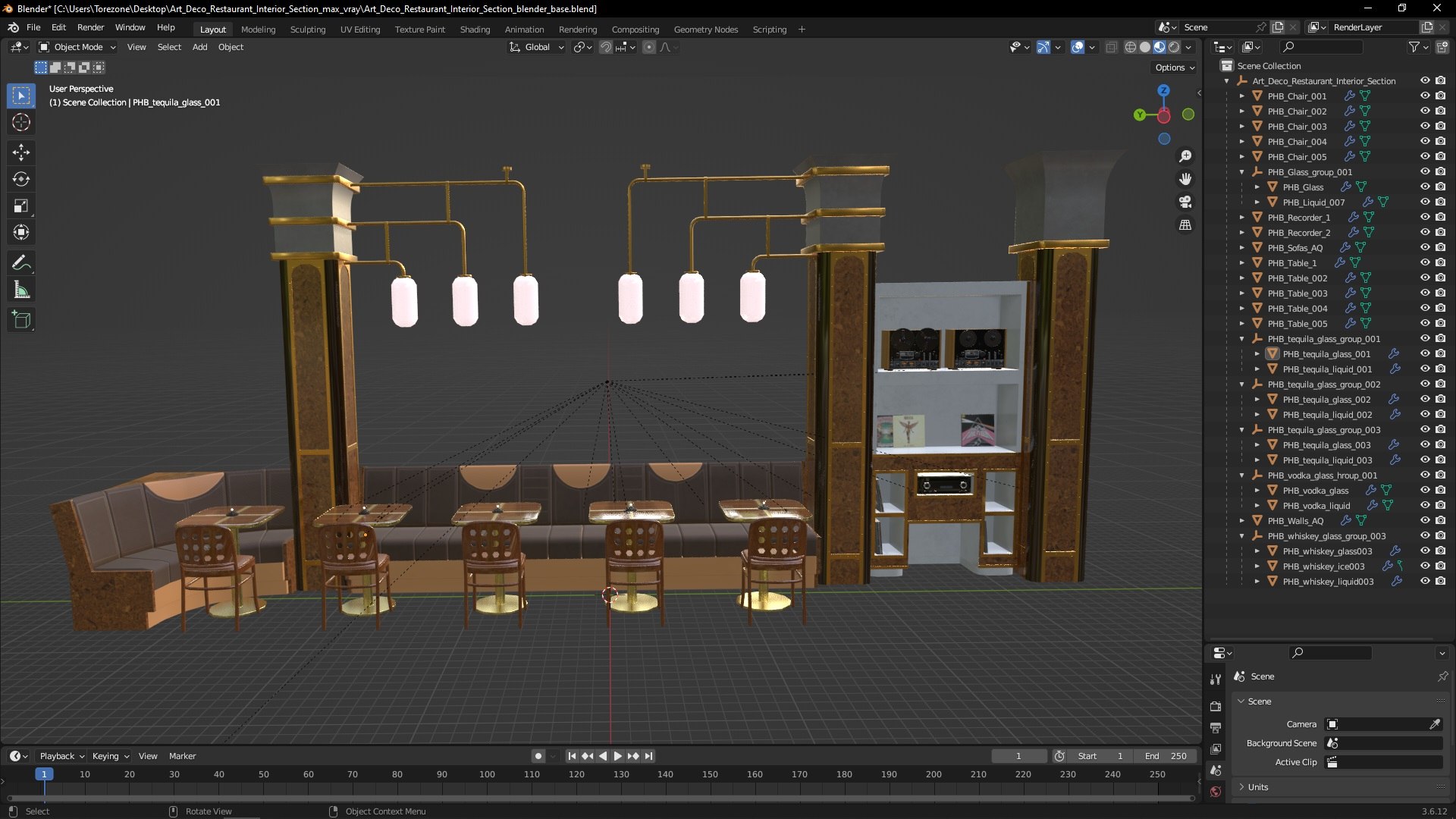The width and height of the screenshot is (1456, 819).
Task: Select the Move tool
Action: coord(21,152)
